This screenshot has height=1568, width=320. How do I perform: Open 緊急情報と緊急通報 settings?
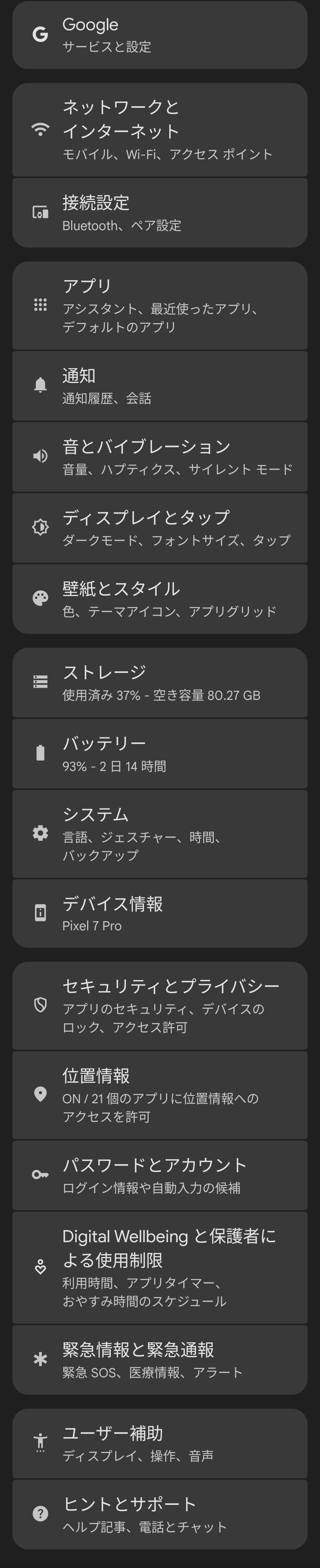[x=159, y=1359]
